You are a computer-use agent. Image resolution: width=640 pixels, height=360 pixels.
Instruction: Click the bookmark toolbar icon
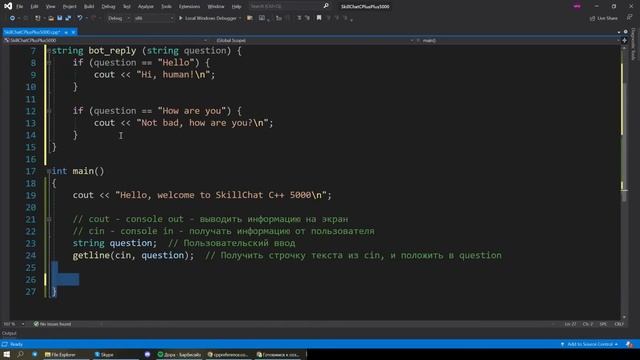319,18
